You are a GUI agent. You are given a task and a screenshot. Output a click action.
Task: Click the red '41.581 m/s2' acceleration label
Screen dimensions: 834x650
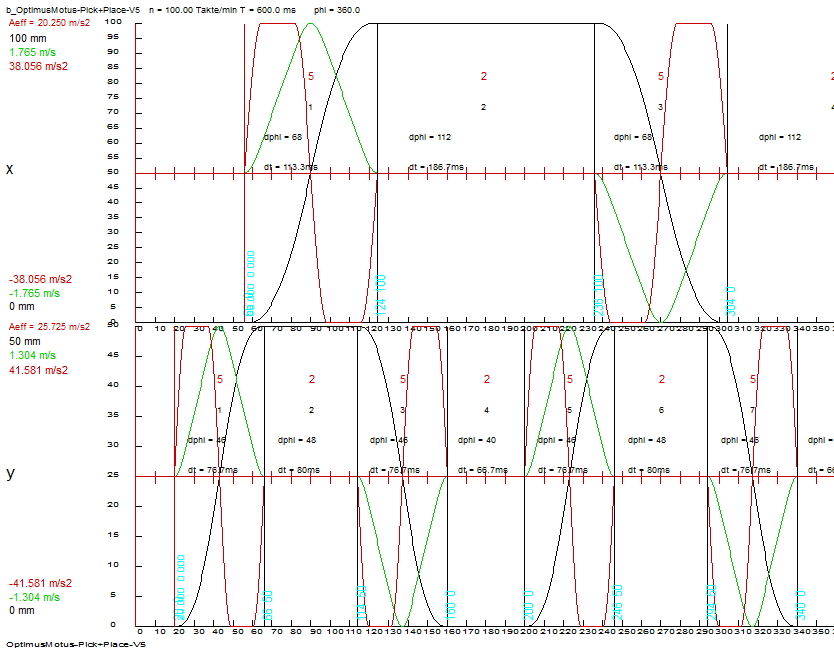pyautogui.click(x=39, y=370)
